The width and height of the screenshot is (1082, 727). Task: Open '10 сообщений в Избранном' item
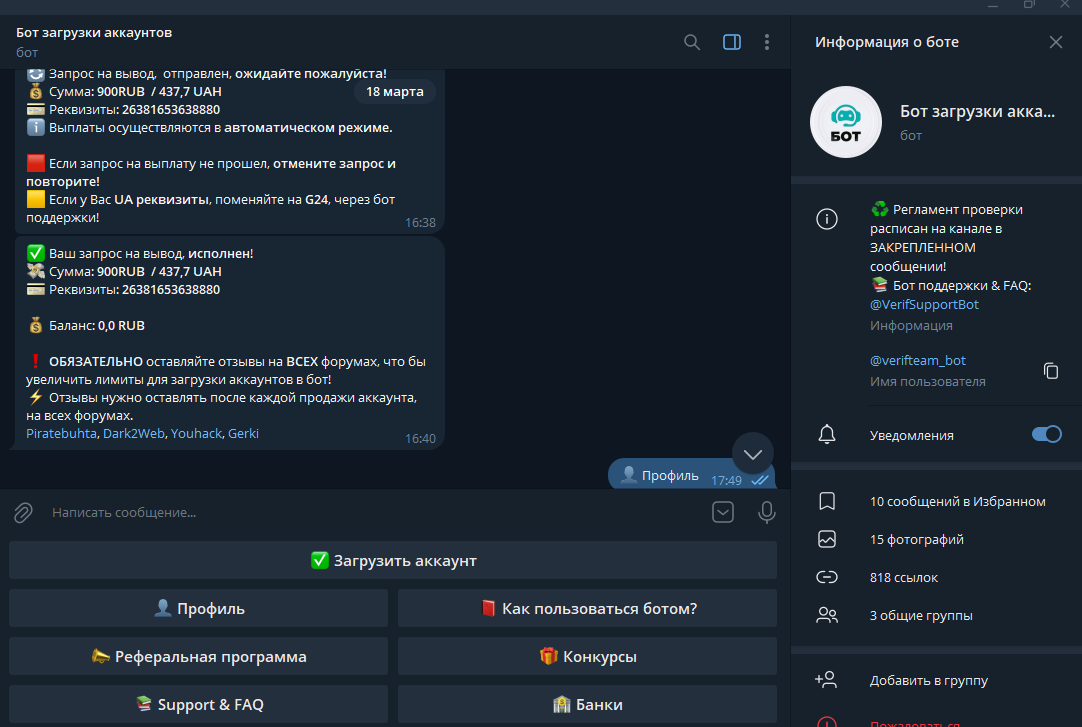pos(957,501)
